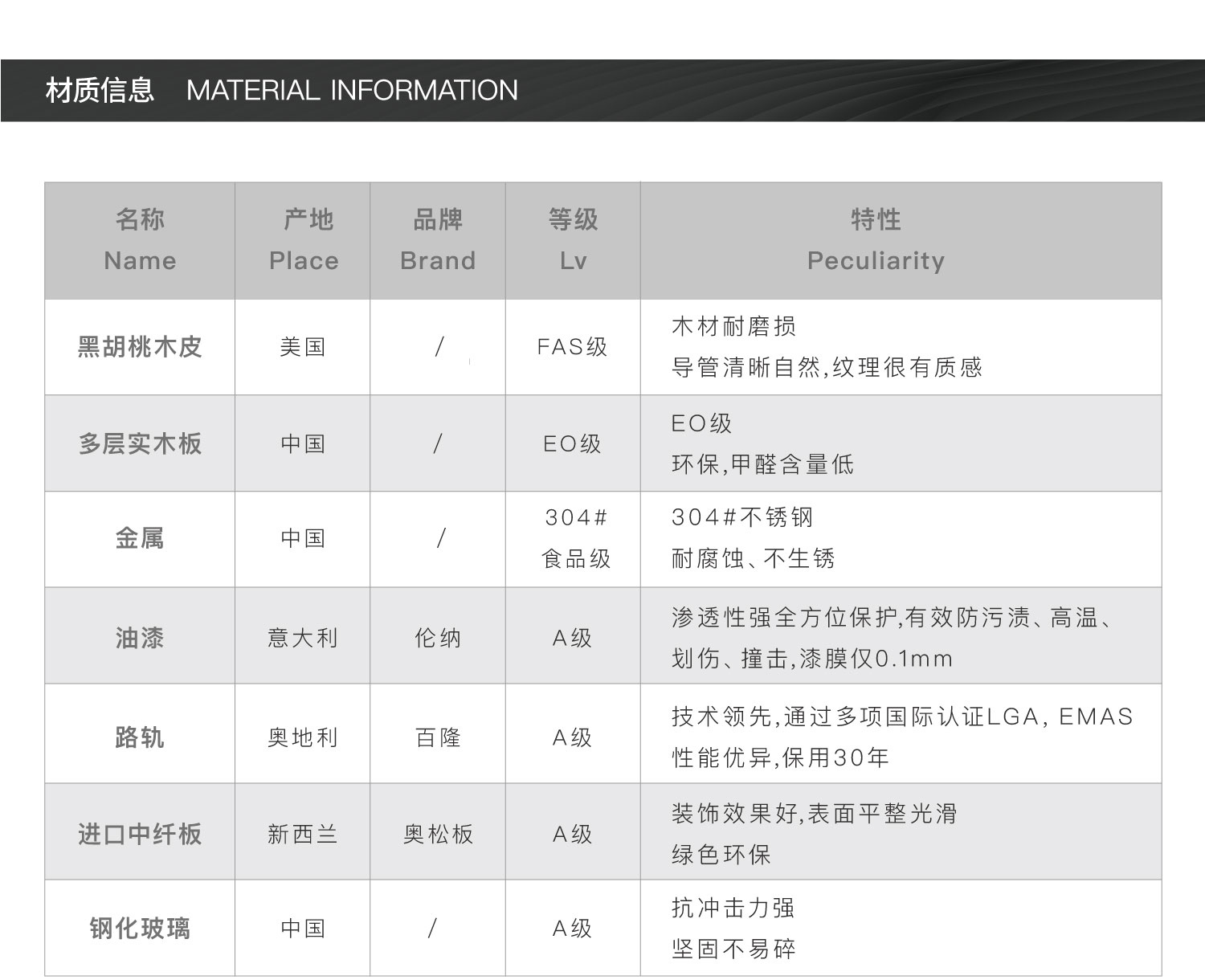
Task: Click the 等级 Lv column header
Action: 573,240
